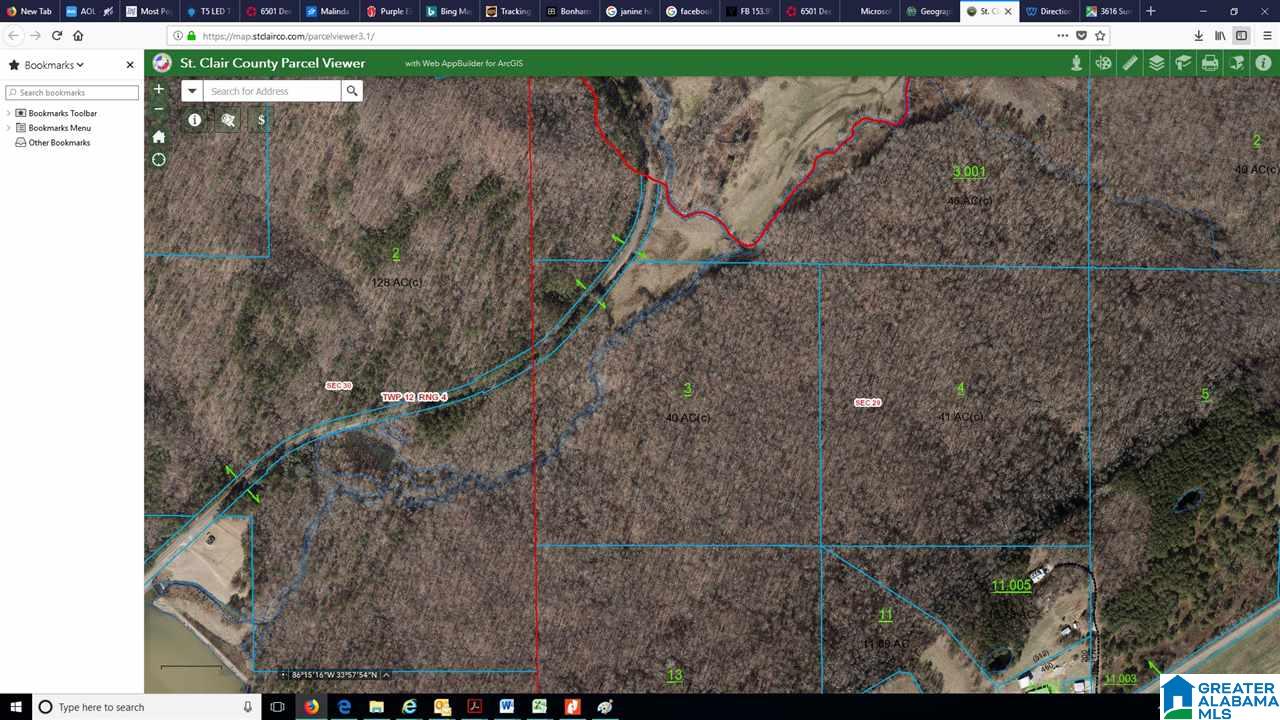Open Microsoft Edge from the taskbar
The width and height of the screenshot is (1280, 720).
click(x=343, y=707)
